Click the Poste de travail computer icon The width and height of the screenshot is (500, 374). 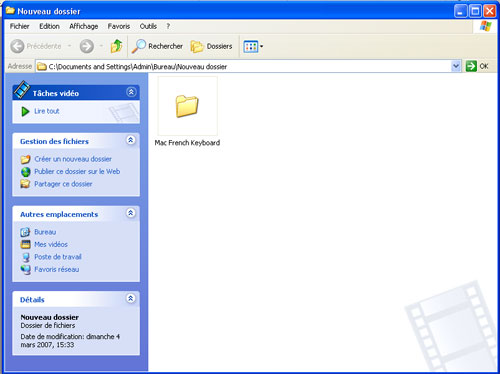[x=25, y=257]
